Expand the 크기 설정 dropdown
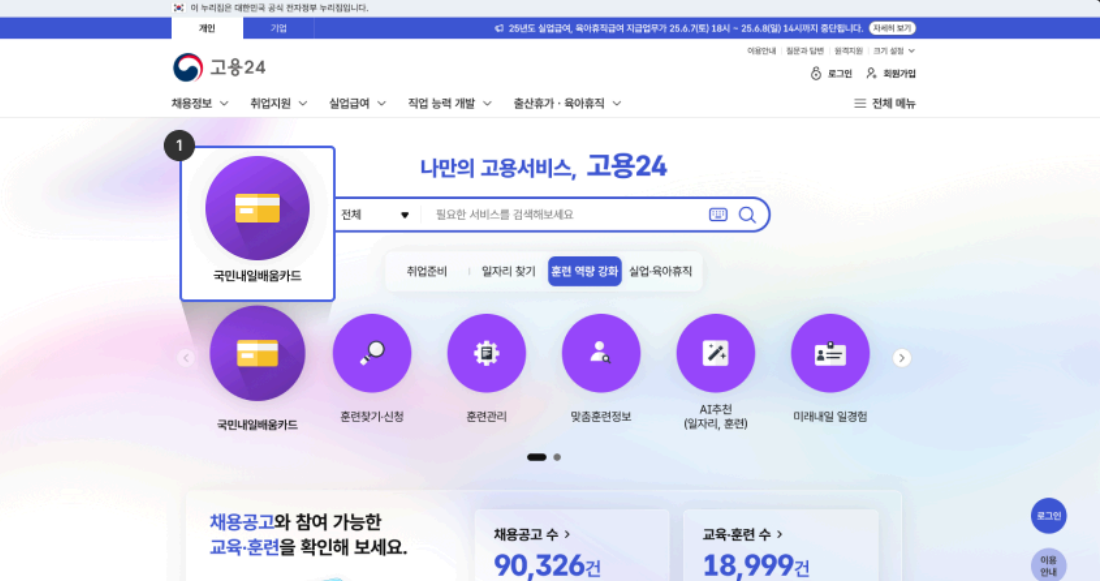Image resolution: width=1100 pixels, height=581 pixels. click(x=894, y=50)
